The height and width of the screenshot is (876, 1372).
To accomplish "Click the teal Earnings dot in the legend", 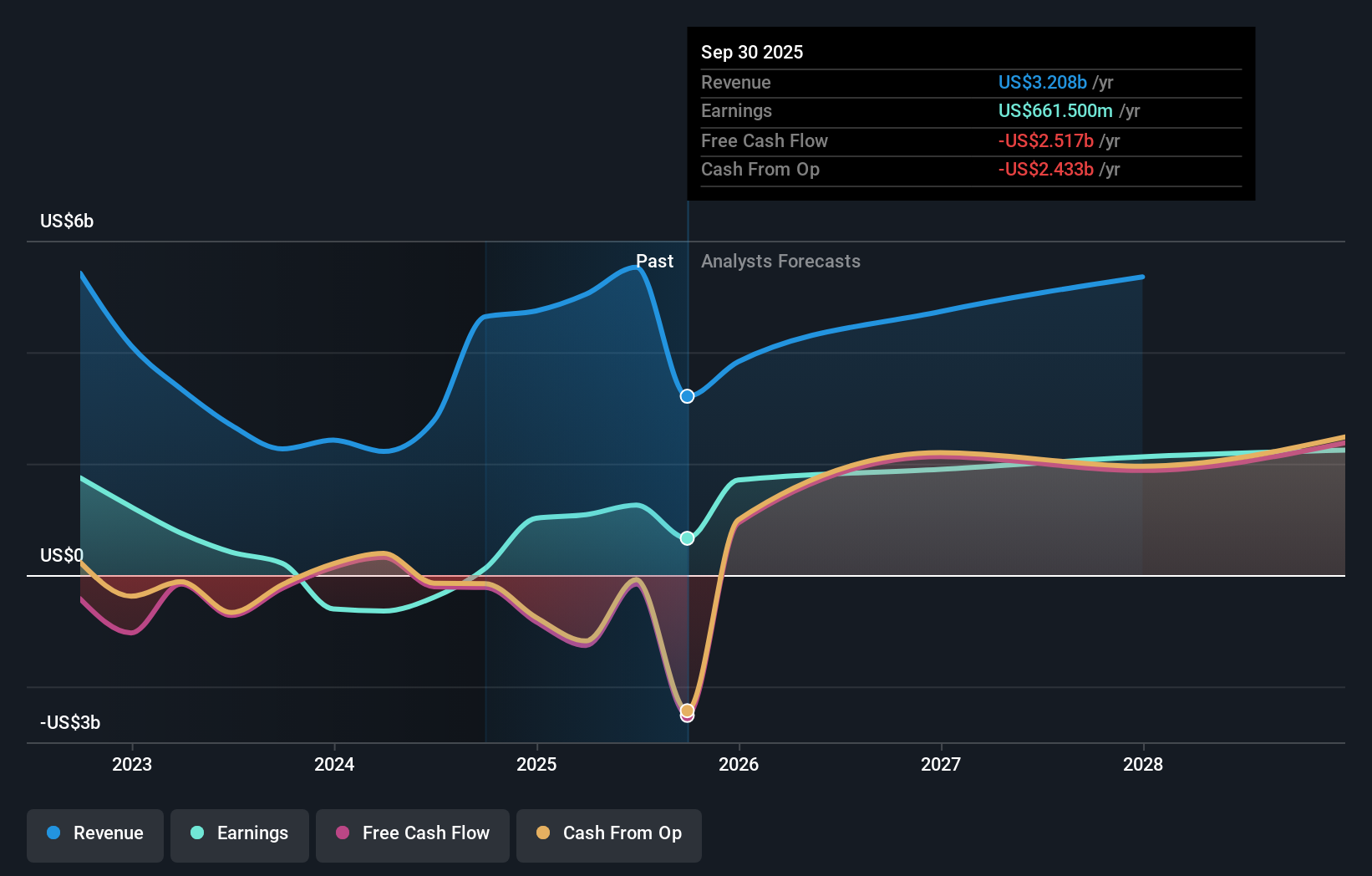I will click(x=196, y=834).
